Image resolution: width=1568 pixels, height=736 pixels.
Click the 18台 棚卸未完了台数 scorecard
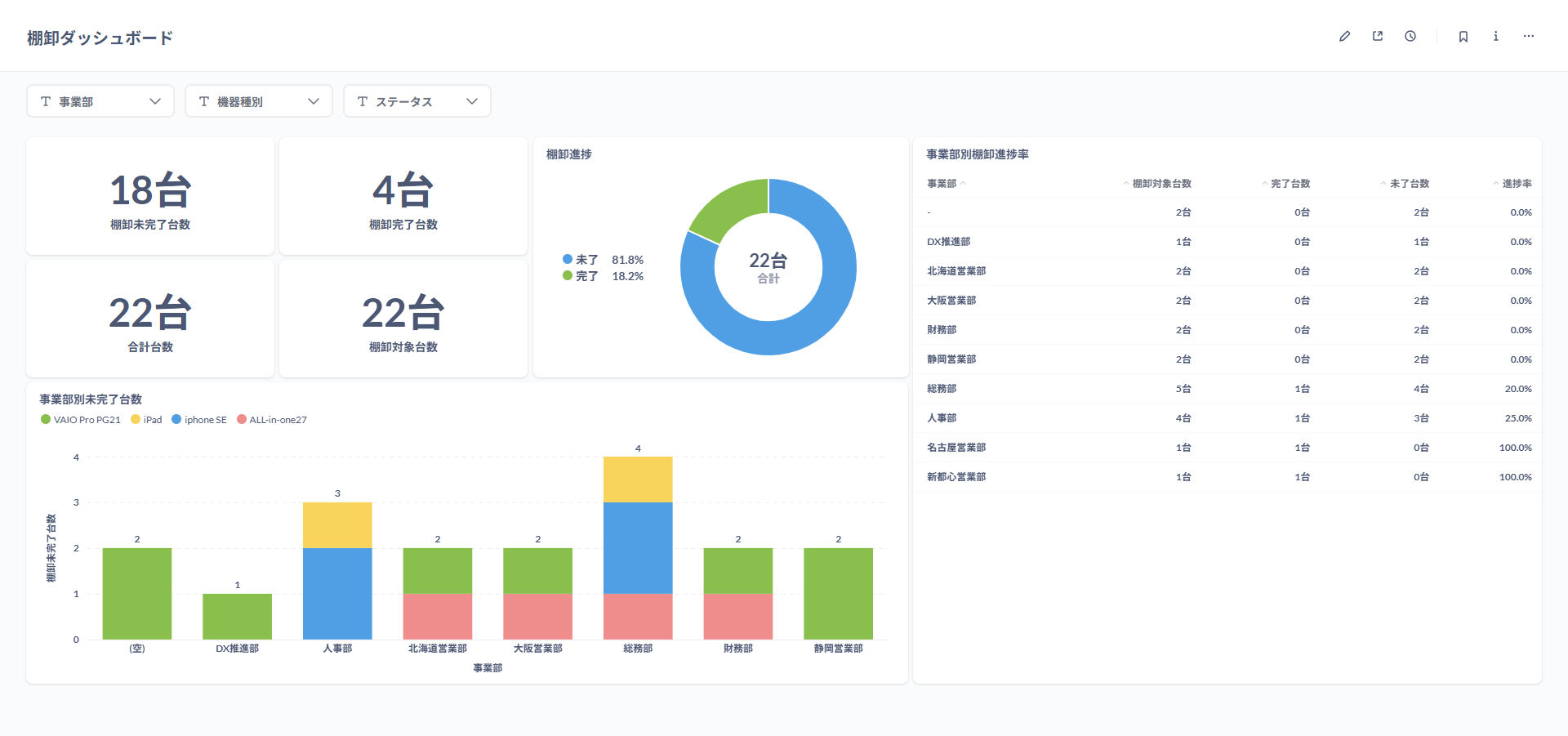click(150, 197)
